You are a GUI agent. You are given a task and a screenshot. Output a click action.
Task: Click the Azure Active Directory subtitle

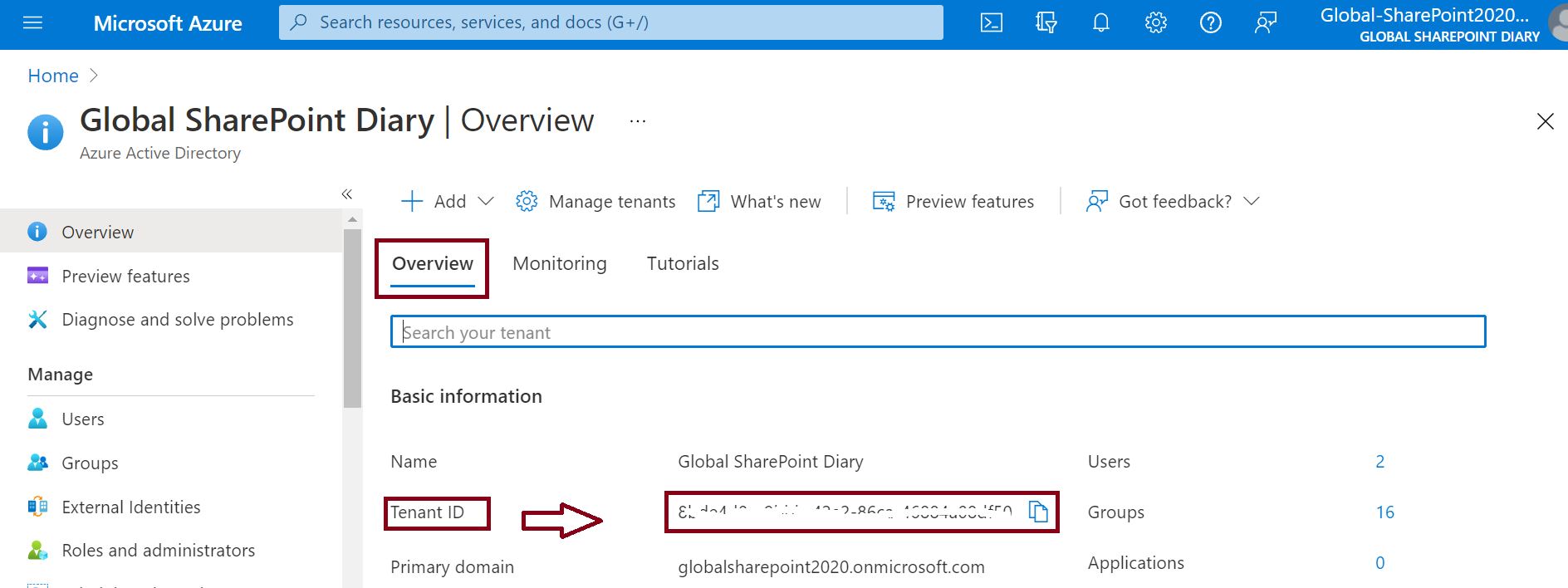tap(160, 153)
